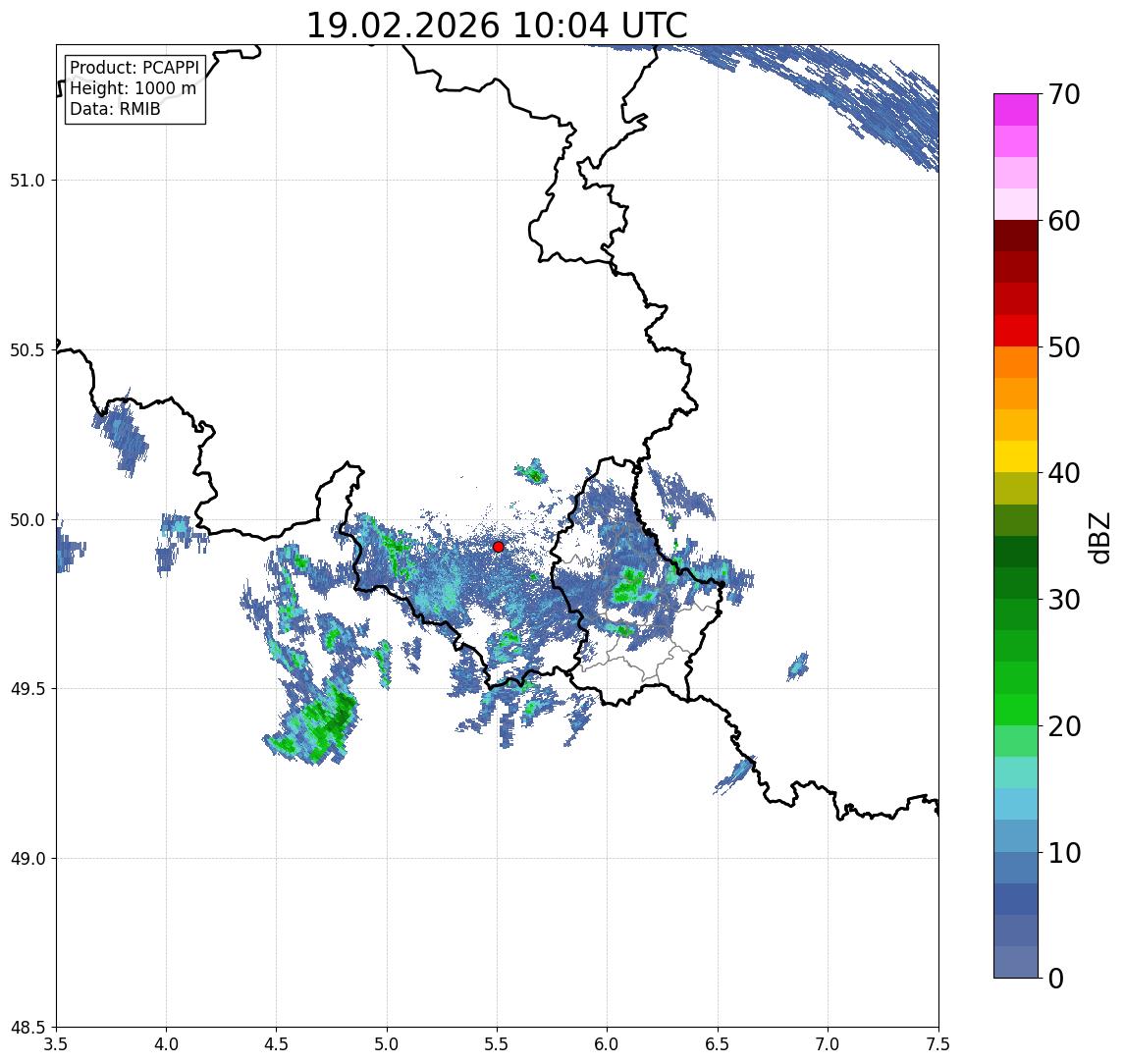
Task: Click colorbar tick label 10
Action: point(1063,853)
